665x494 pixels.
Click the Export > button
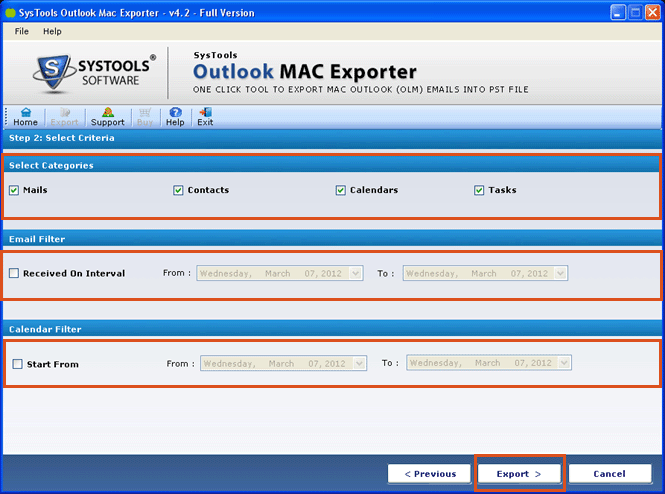click(519, 473)
